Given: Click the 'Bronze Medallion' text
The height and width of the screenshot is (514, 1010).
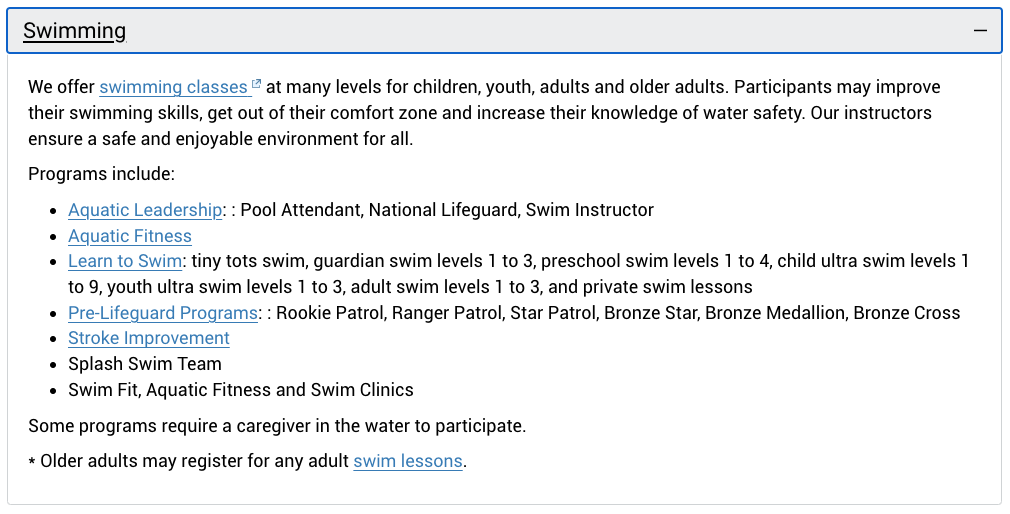Looking at the screenshot, I should (x=775, y=313).
